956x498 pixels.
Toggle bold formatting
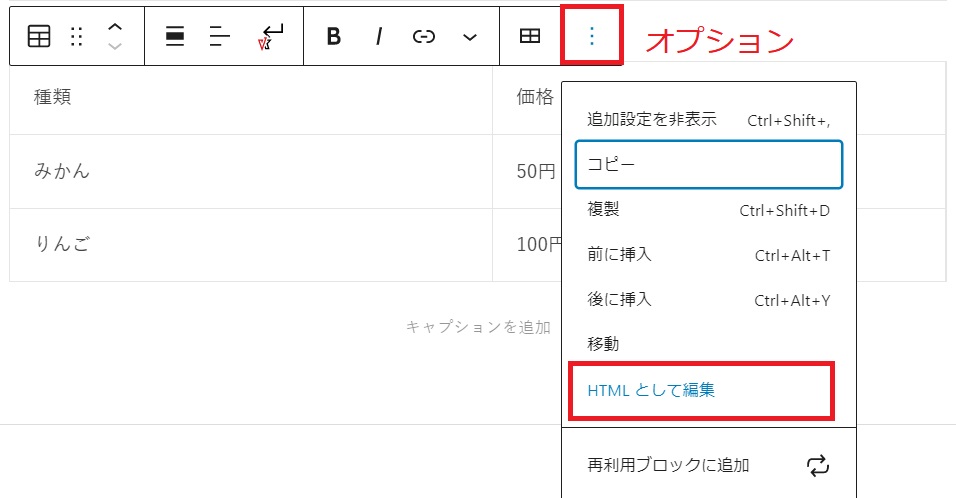334,37
